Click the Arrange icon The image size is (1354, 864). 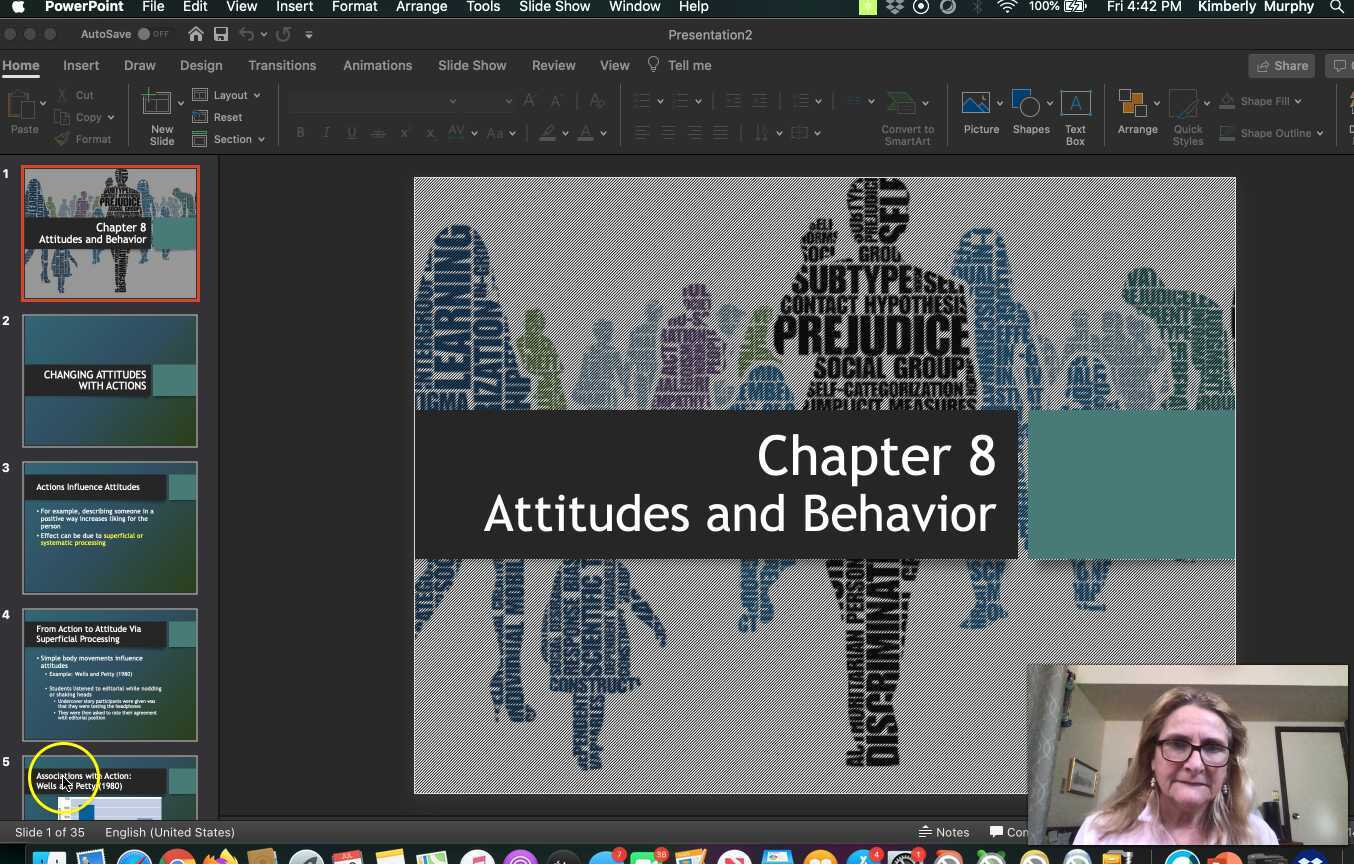click(1133, 106)
